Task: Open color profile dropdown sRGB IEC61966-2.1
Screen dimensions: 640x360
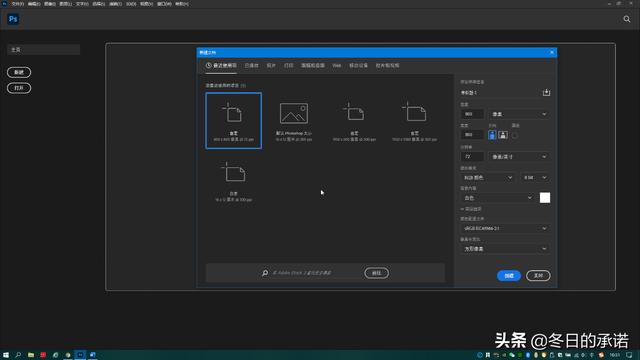Action: [x=505, y=229]
